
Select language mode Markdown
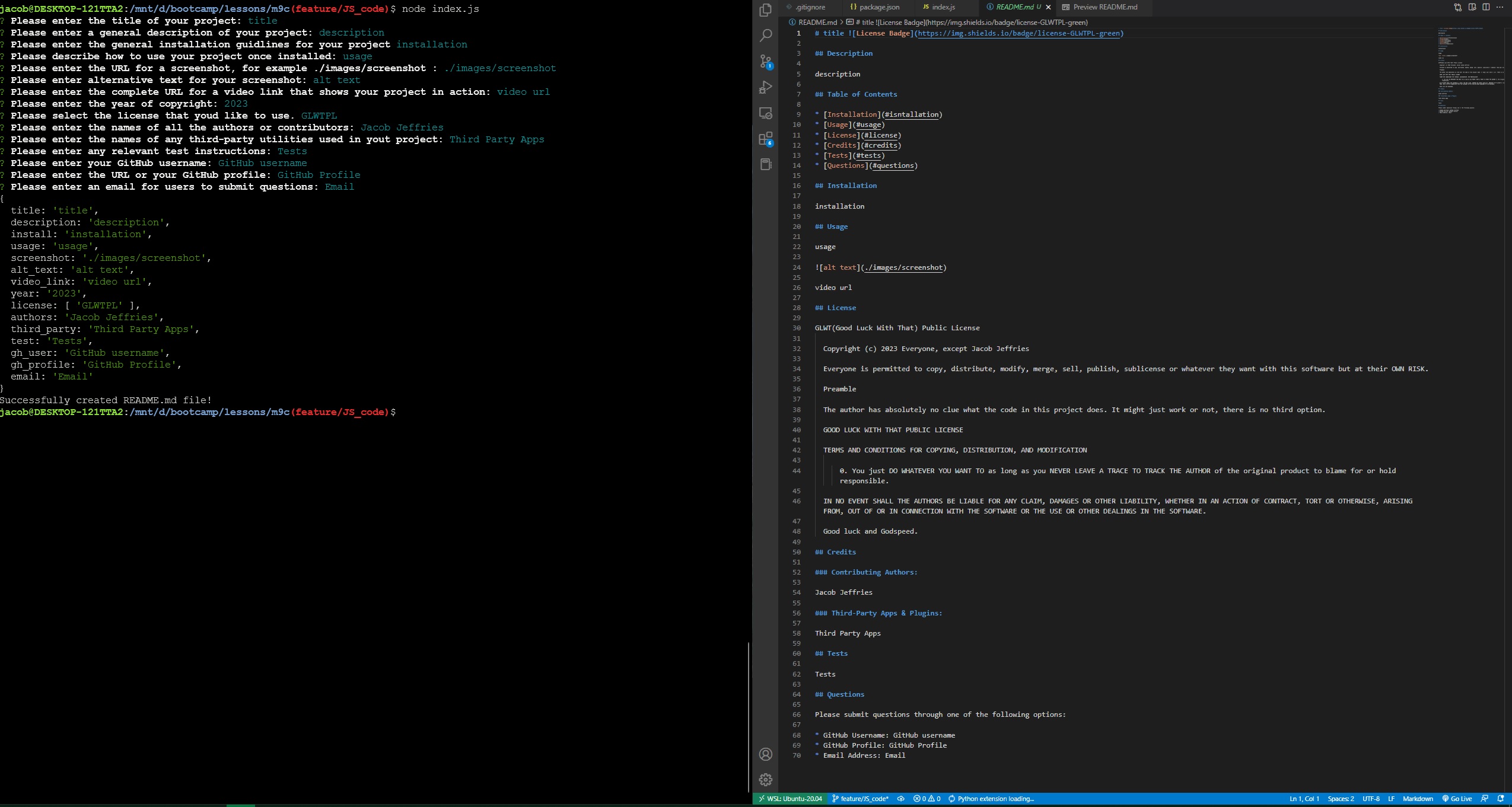click(1418, 799)
